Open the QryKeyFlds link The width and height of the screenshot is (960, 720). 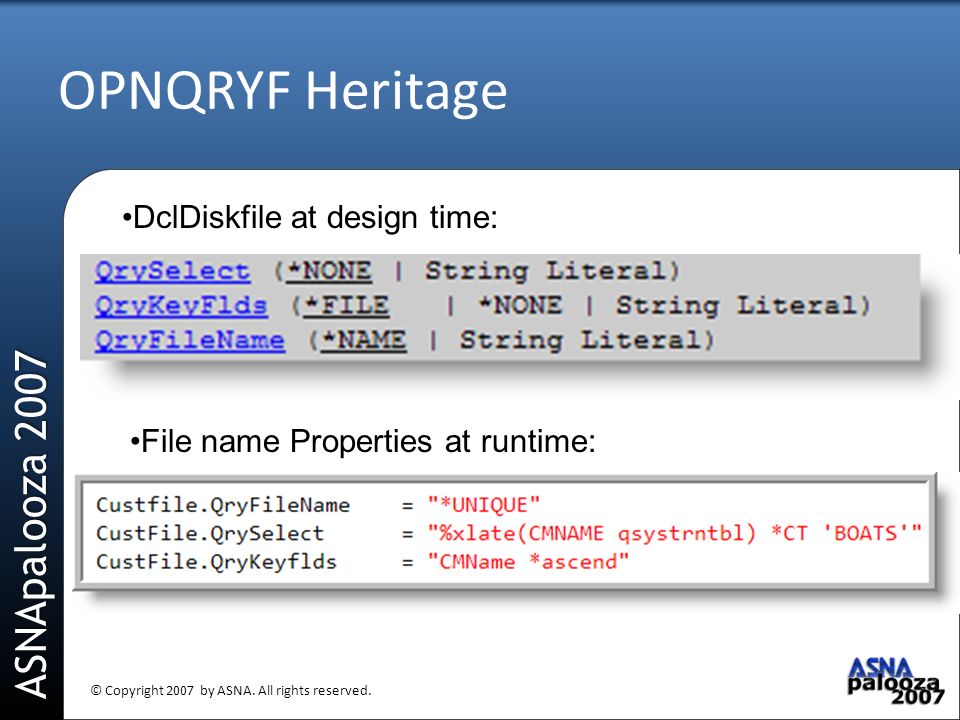pyautogui.click(x=181, y=305)
